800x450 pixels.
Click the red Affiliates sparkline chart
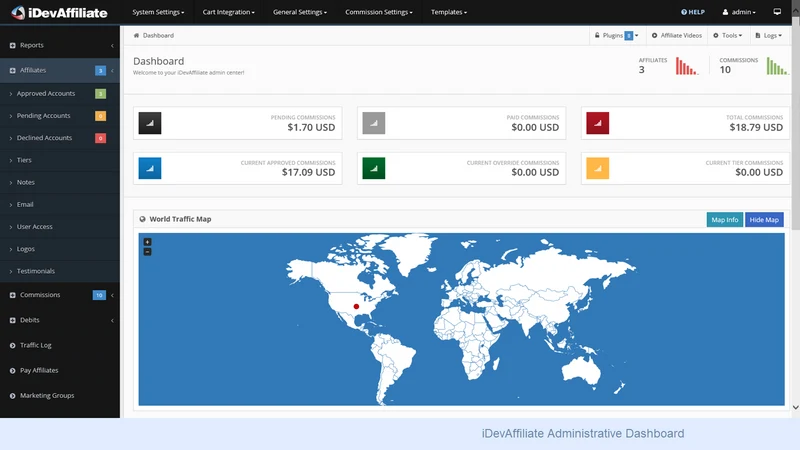(x=687, y=66)
